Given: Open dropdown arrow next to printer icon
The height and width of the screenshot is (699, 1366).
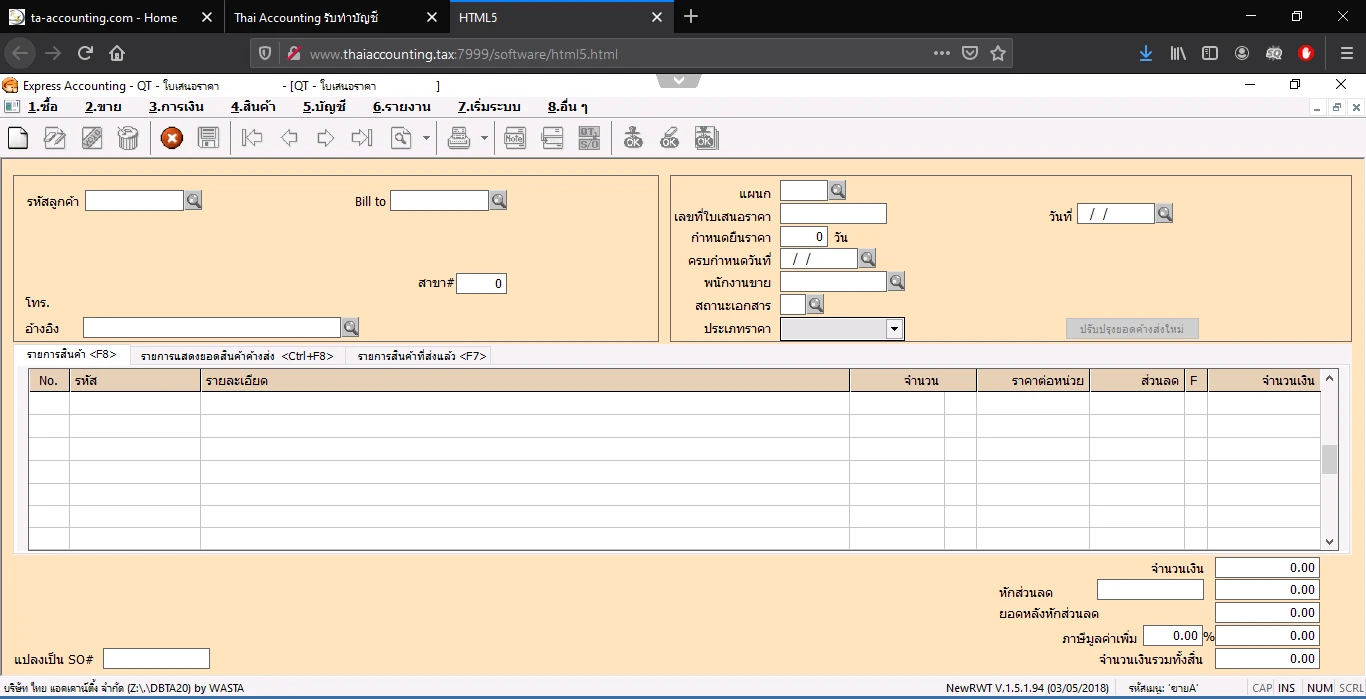Looking at the screenshot, I should pyautogui.click(x=484, y=139).
